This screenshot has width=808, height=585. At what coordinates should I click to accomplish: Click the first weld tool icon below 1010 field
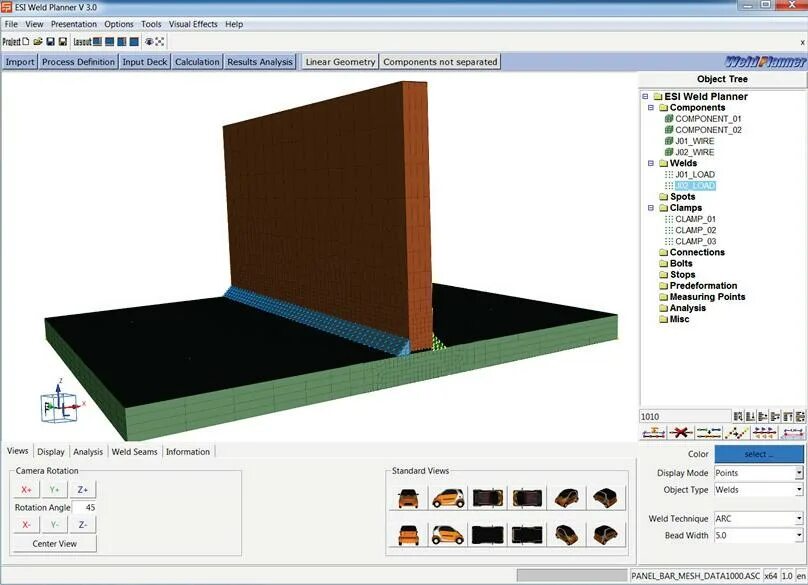click(x=653, y=432)
